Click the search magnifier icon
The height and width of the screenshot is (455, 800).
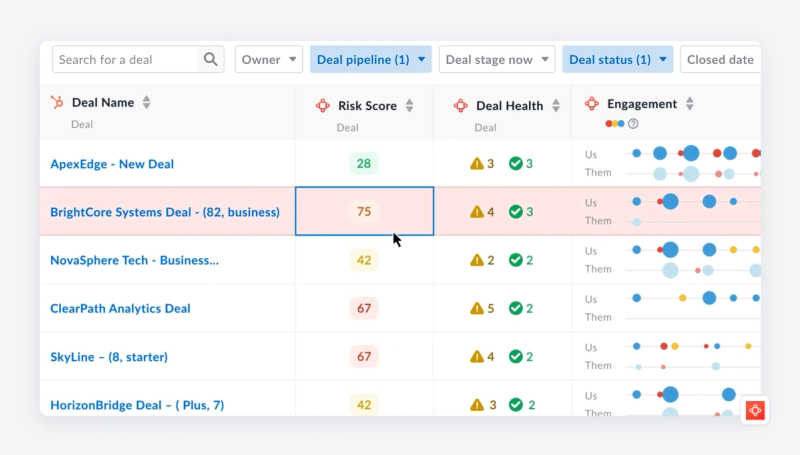click(x=210, y=59)
